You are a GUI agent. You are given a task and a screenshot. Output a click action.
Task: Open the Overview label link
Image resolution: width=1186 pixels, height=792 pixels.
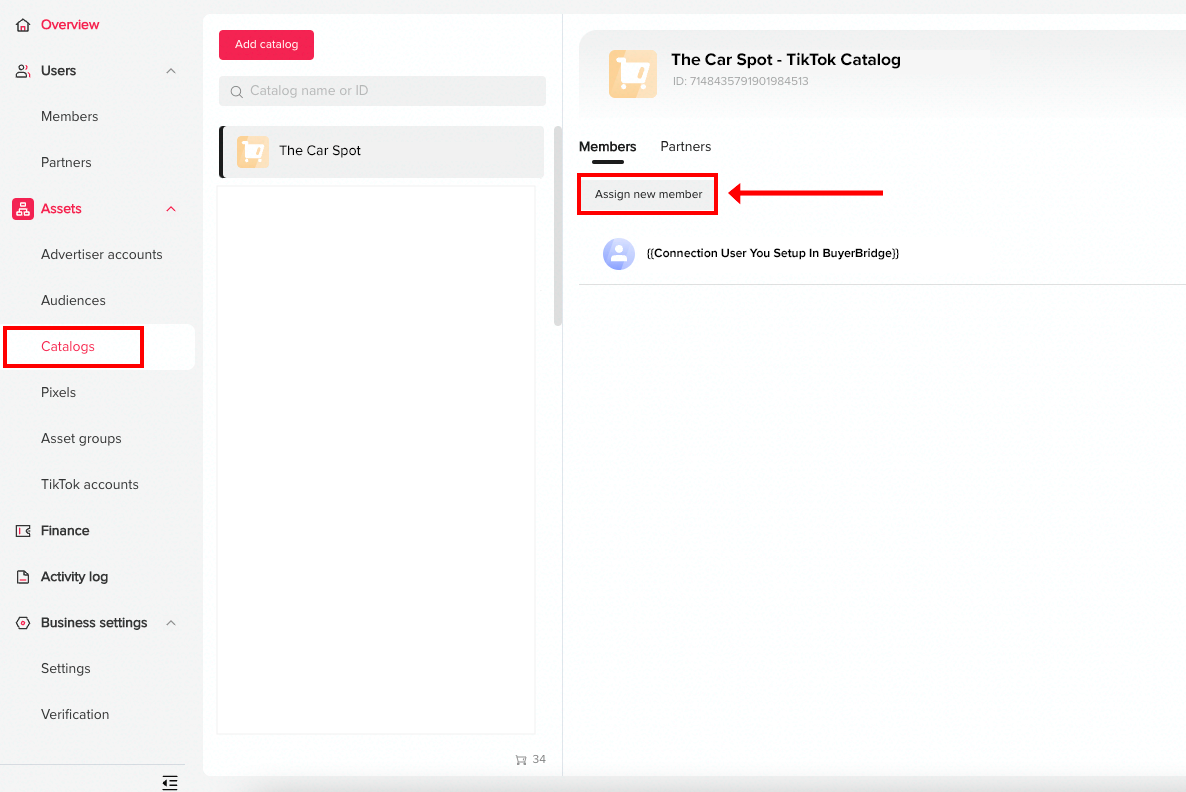(70, 25)
